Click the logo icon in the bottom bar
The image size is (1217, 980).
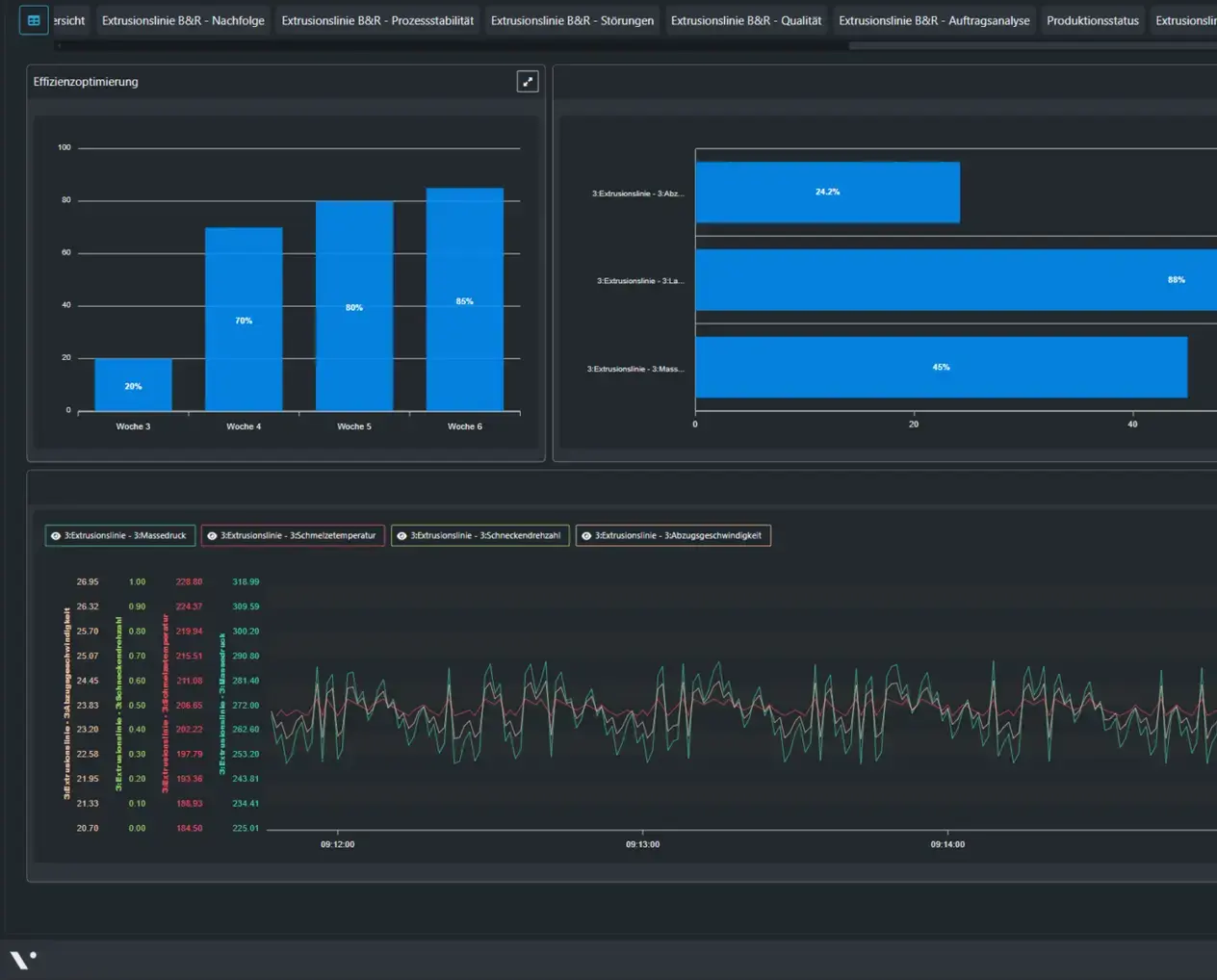coord(23,960)
